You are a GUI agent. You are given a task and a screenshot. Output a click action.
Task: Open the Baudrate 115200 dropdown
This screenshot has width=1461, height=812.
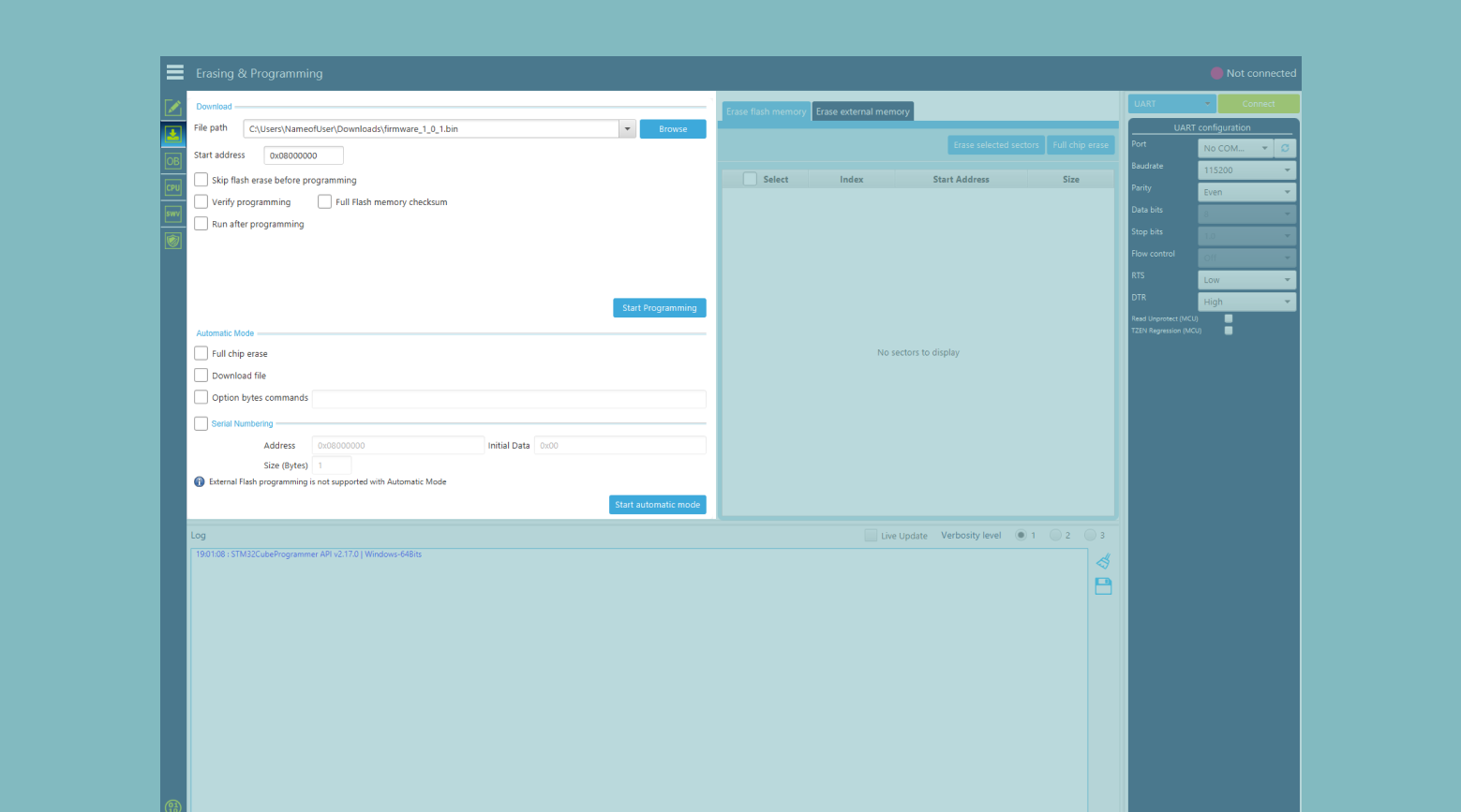pyautogui.click(x=1246, y=170)
